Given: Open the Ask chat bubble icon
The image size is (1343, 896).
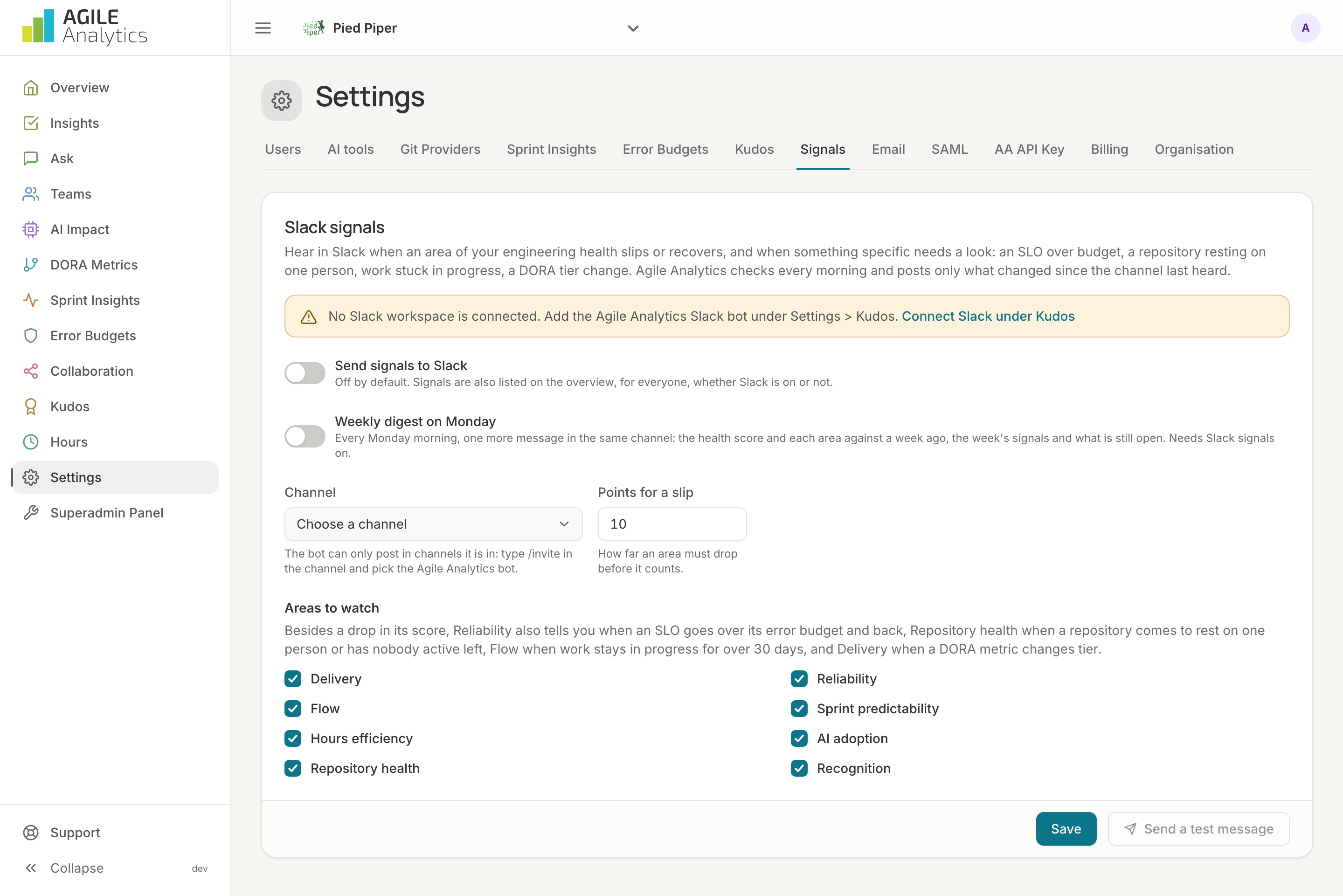Looking at the screenshot, I should pyautogui.click(x=31, y=159).
